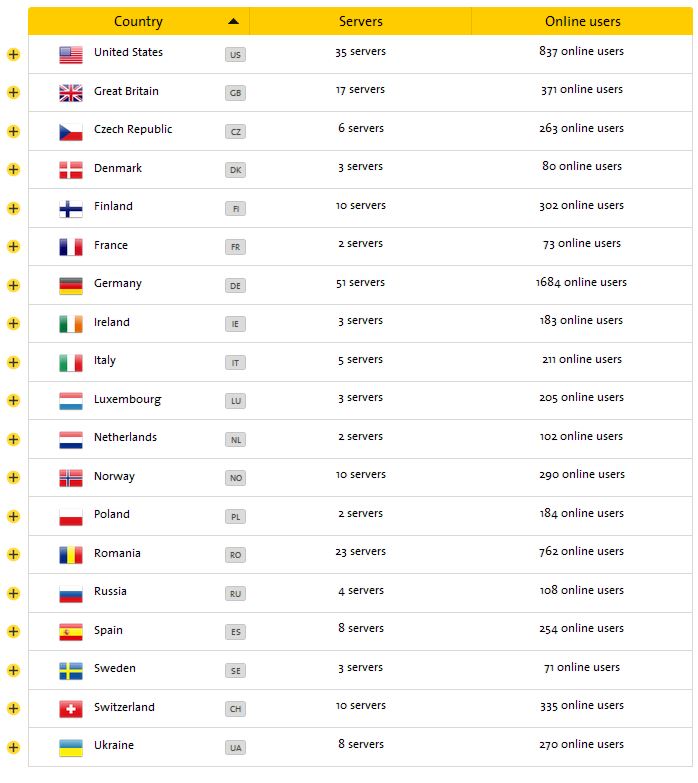Screen dimensions: 698x783
Task: Click the Norway flag icon
Action: tap(70, 478)
